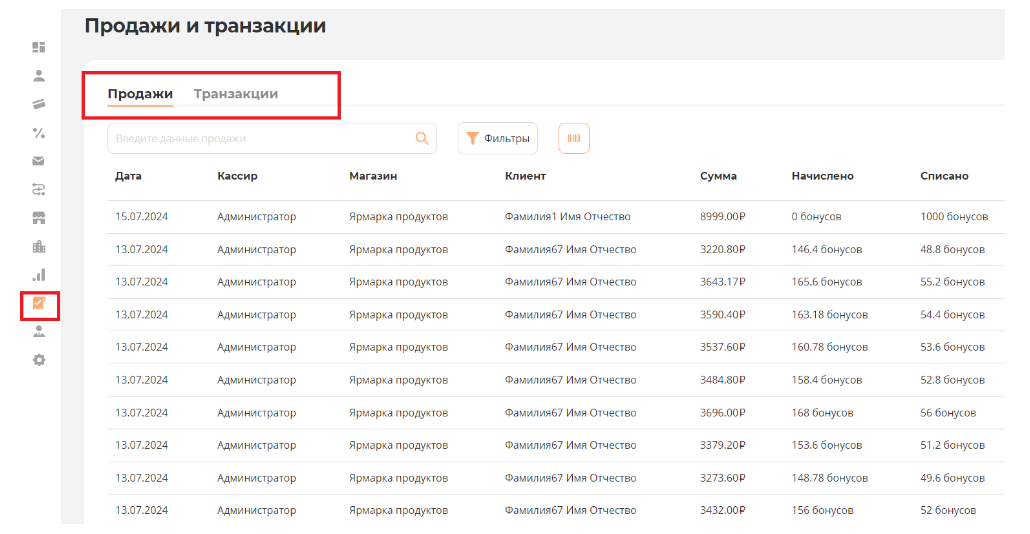Click into the Введите данные продажи field
The height and width of the screenshot is (534, 1030).
tap(258, 139)
